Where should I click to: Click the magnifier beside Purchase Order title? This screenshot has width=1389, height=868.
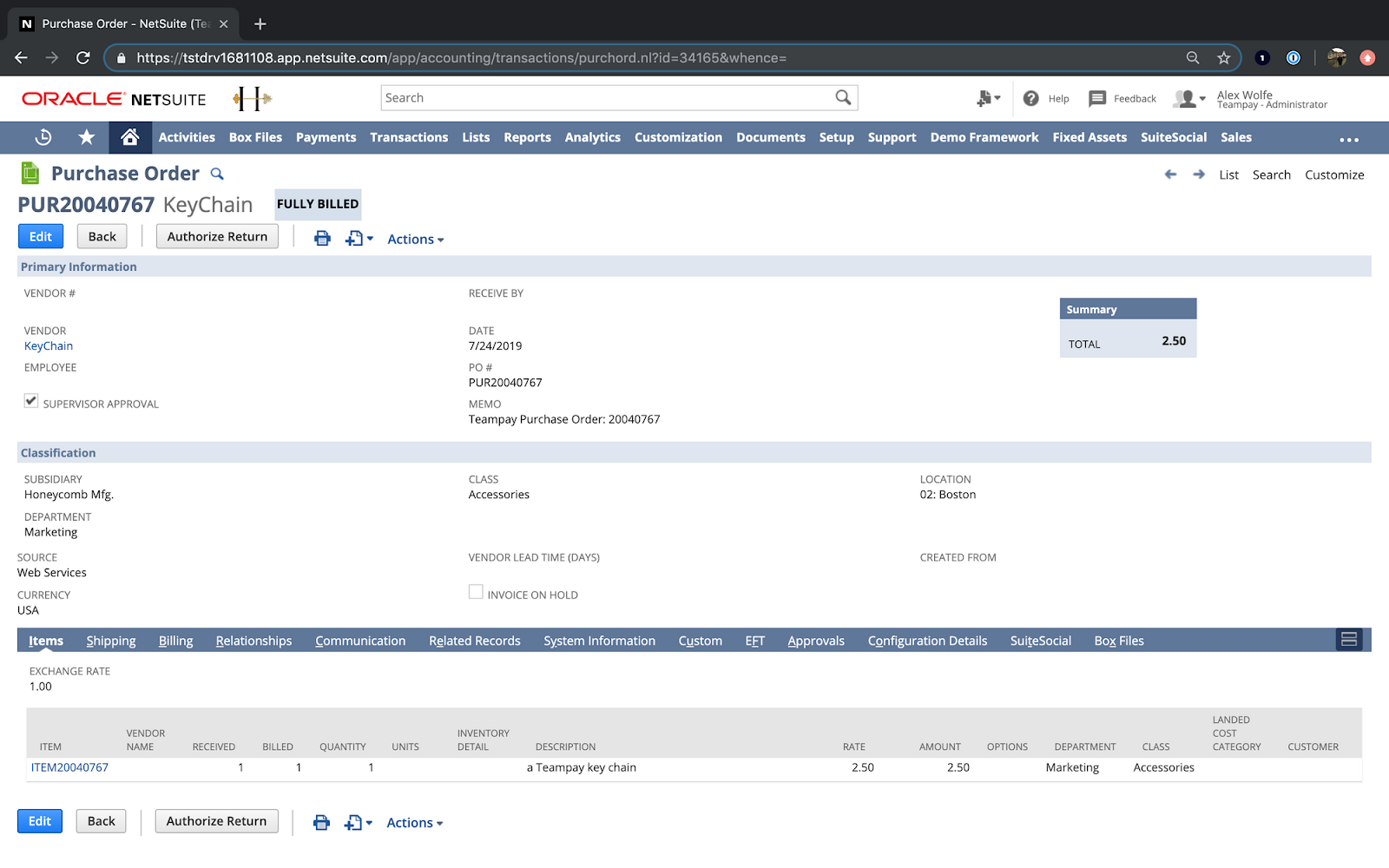(217, 174)
